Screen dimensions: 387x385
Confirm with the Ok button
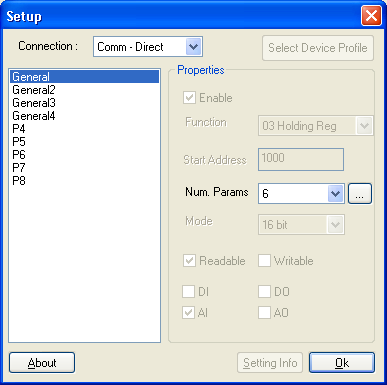[x=342, y=363]
